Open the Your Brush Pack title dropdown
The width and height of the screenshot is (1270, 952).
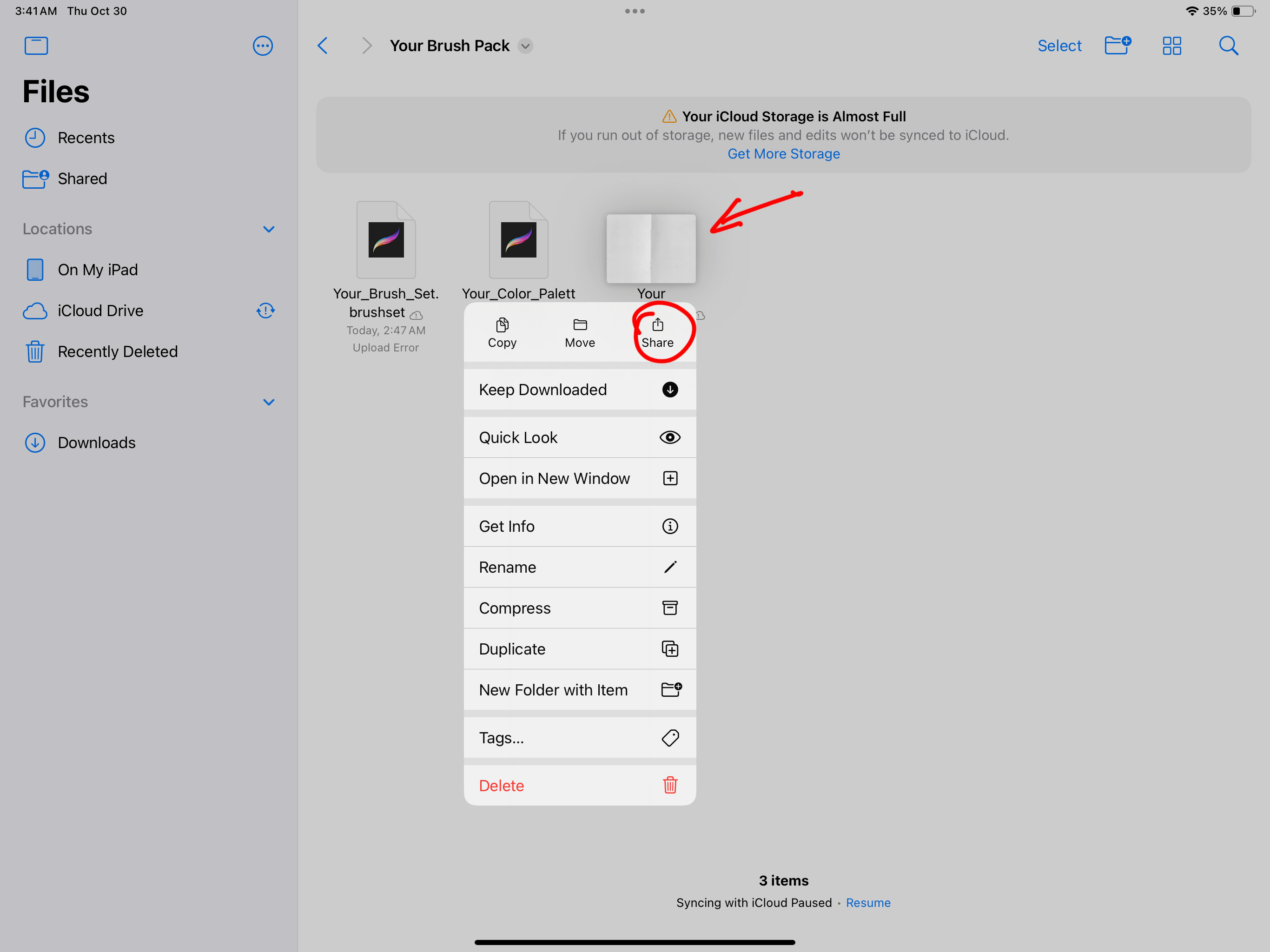pyautogui.click(x=525, y=46)
